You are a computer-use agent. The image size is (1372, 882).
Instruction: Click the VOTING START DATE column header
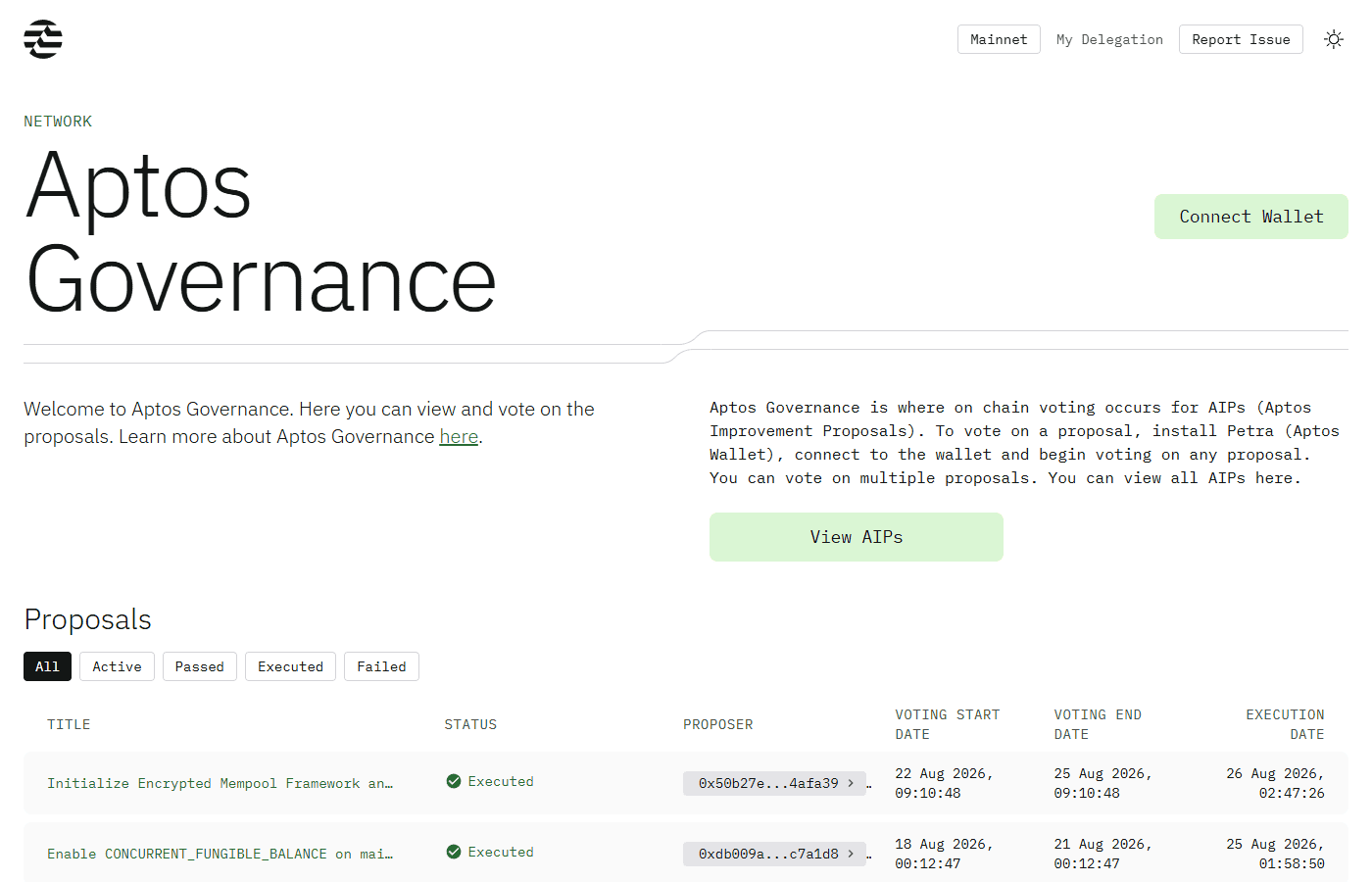948,724
